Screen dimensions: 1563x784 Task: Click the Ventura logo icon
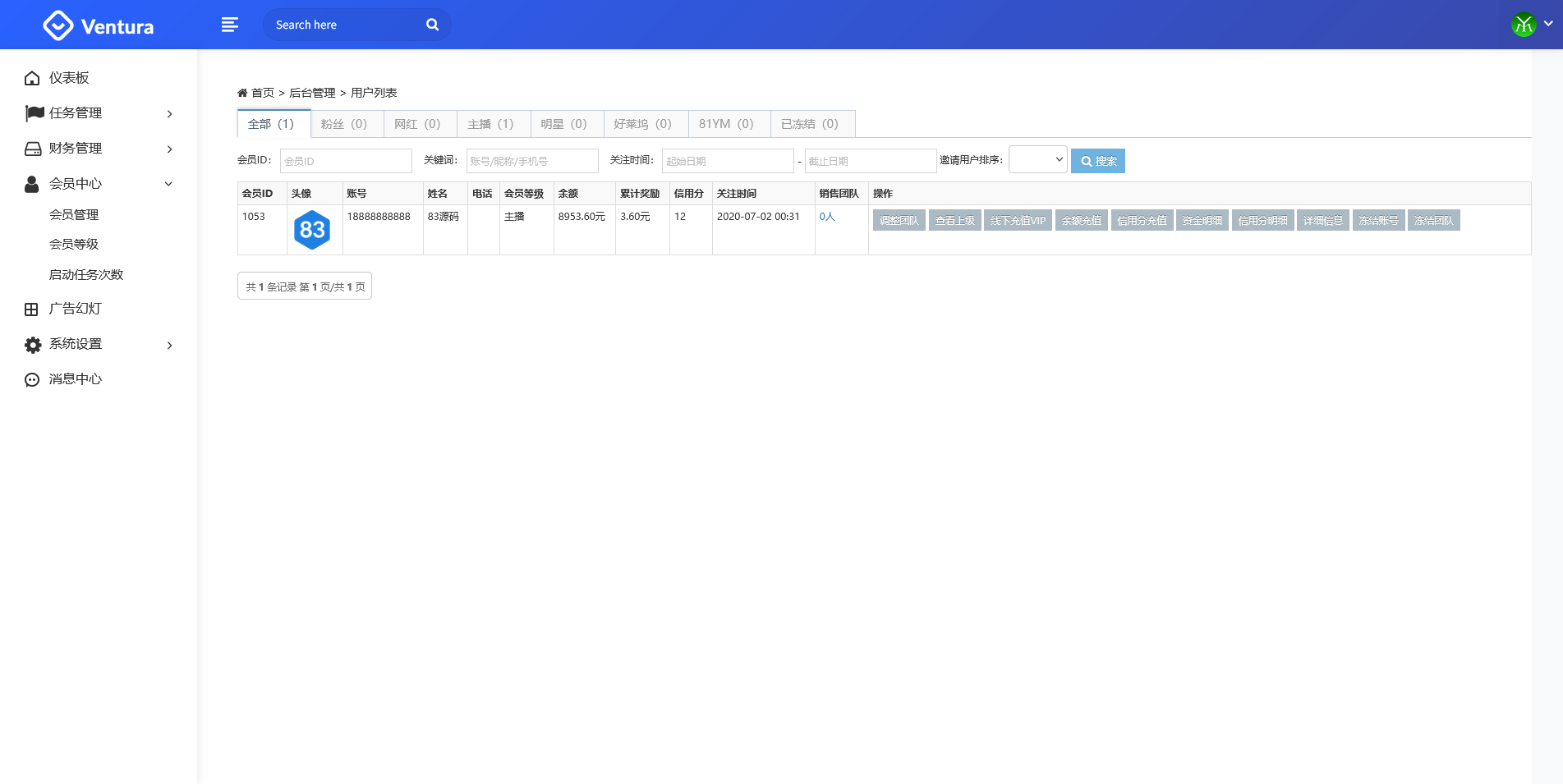point(57,25)
